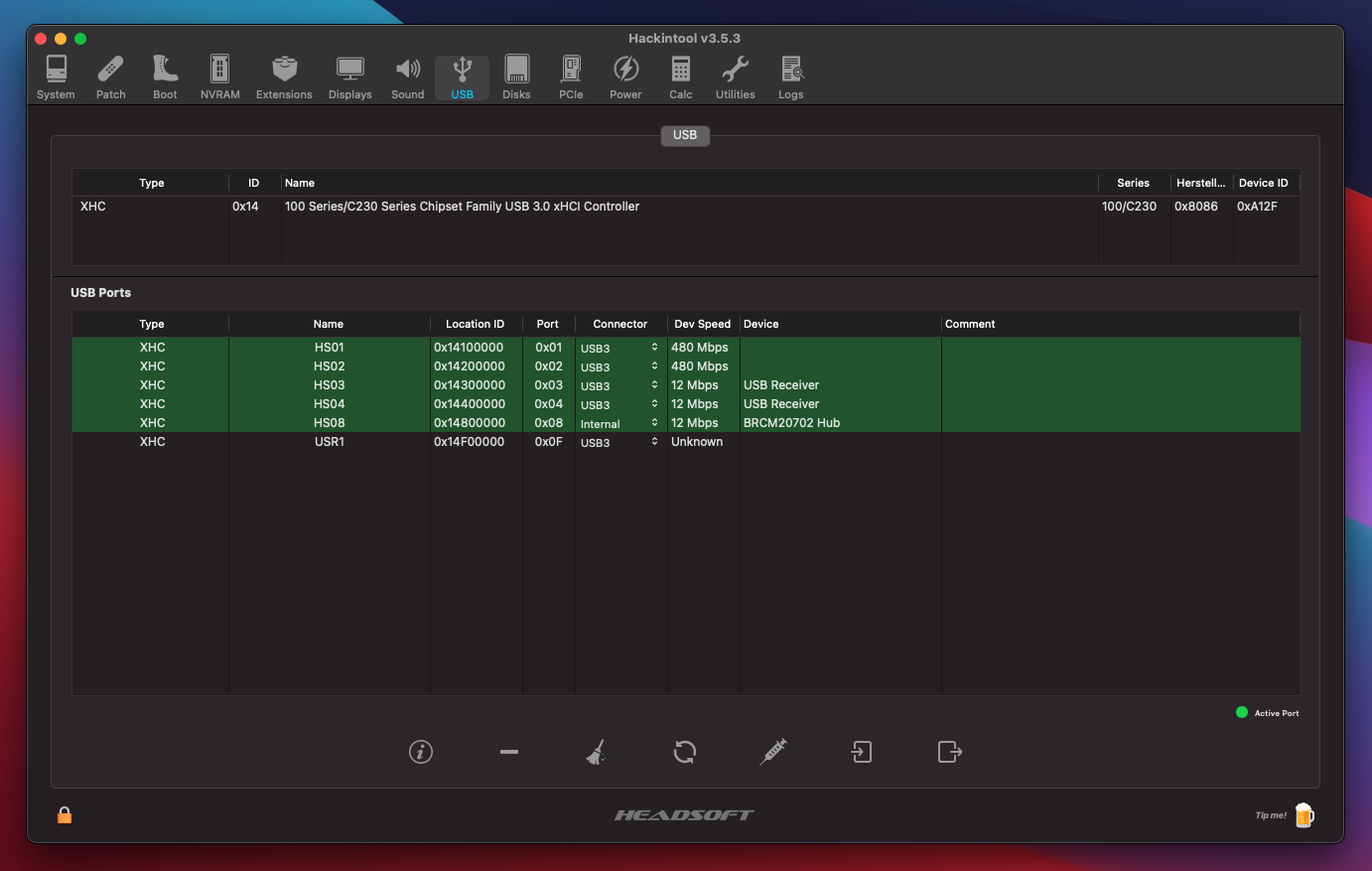
Task: Click the export icon in bottom toolbar
Action: tap(950, 752)
